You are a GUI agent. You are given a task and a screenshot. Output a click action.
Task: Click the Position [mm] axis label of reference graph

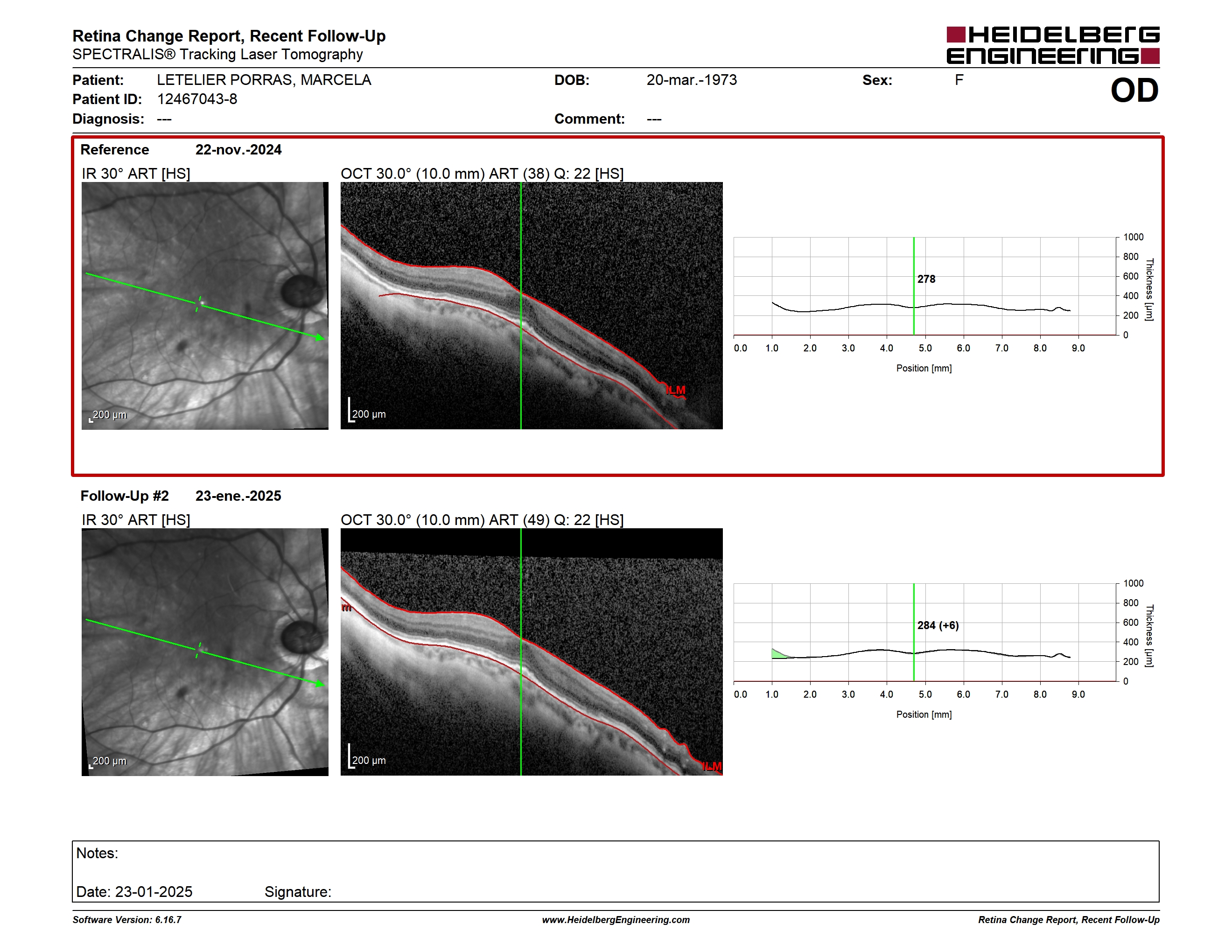pyautogui.click(x=924, y=368)
